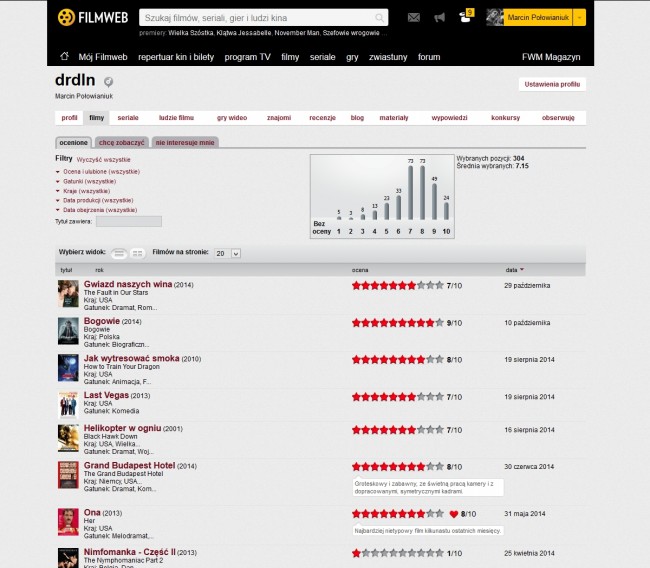Open the materiały tab
The image size is (650, 568).
(394, 118)
